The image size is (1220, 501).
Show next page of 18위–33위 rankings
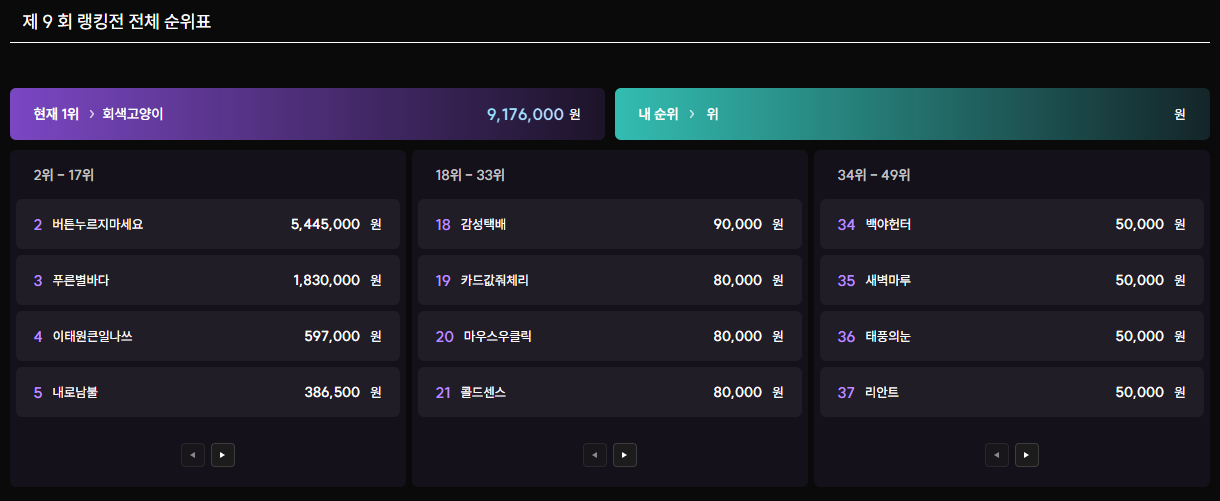[x=624, y=455]
